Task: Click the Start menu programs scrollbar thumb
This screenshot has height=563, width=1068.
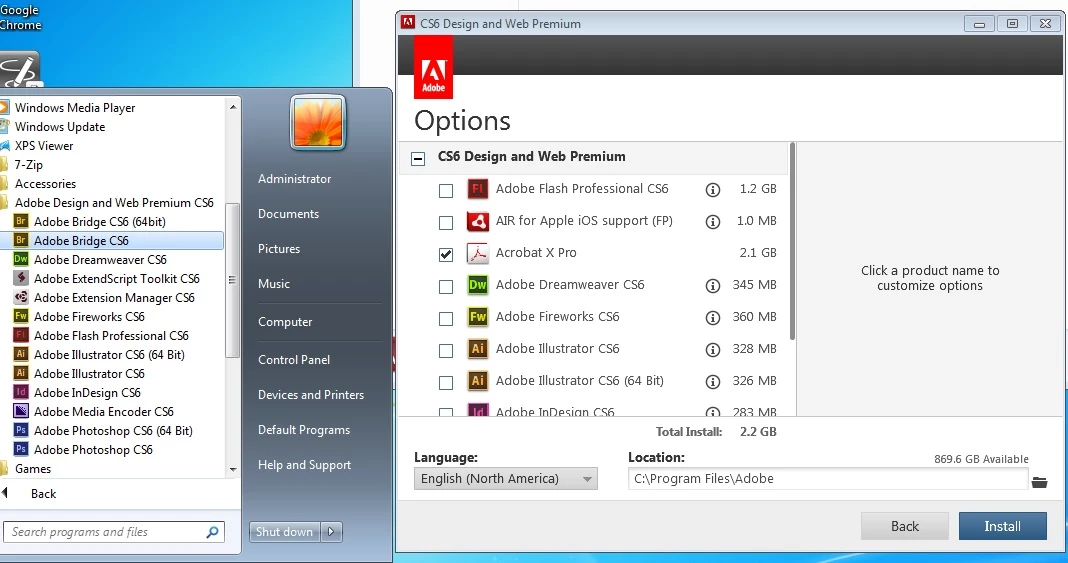Action: [x=233, y=280]
